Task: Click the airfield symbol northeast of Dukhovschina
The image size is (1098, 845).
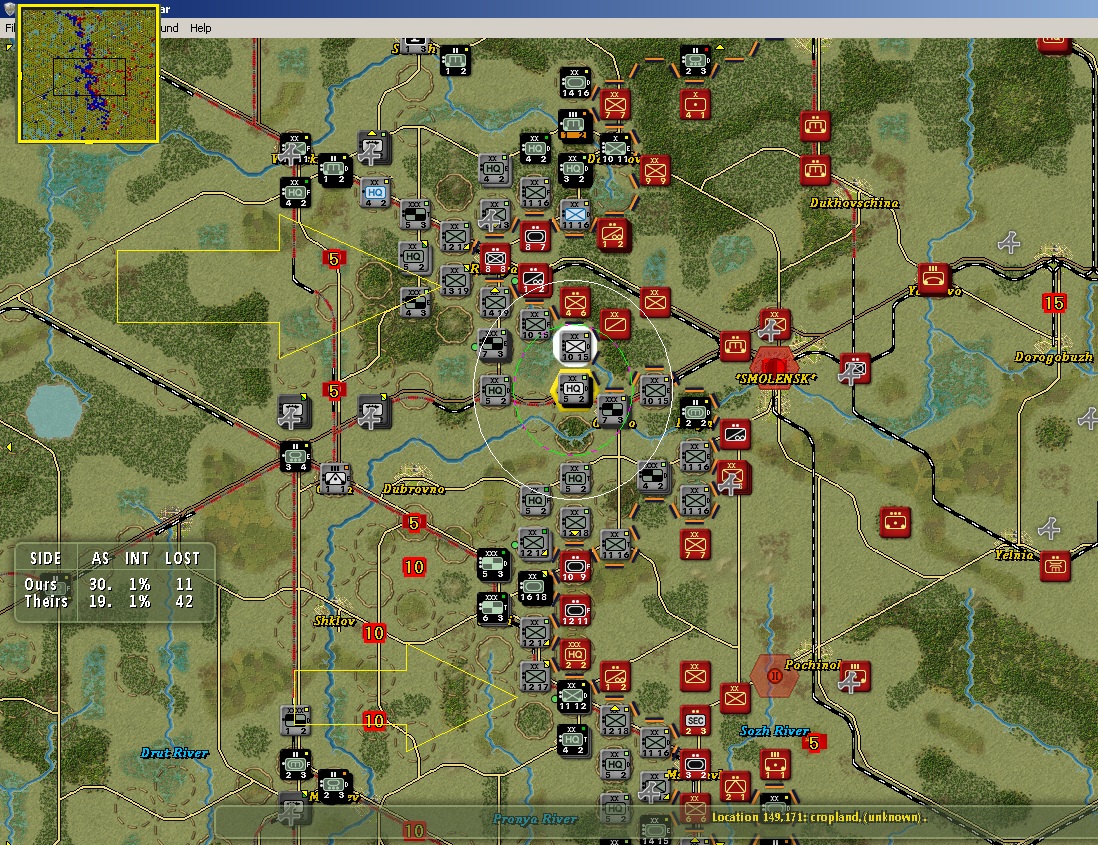Action: 1009,243
